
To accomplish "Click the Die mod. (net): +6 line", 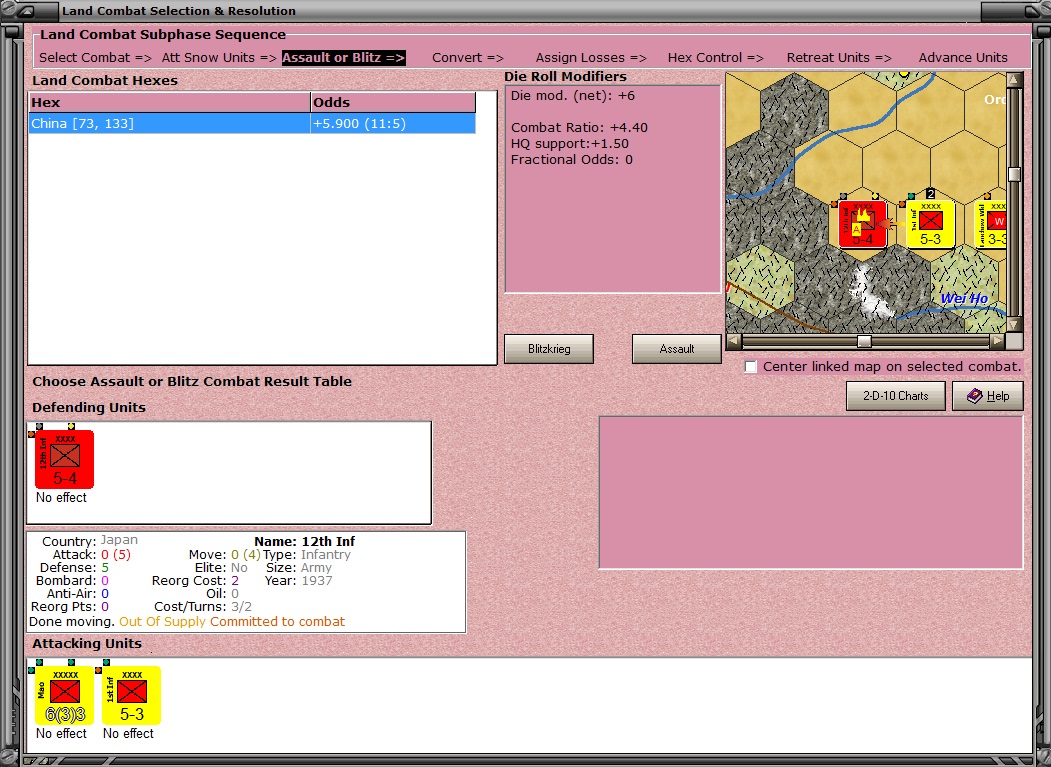I will [x=572, y=96].
